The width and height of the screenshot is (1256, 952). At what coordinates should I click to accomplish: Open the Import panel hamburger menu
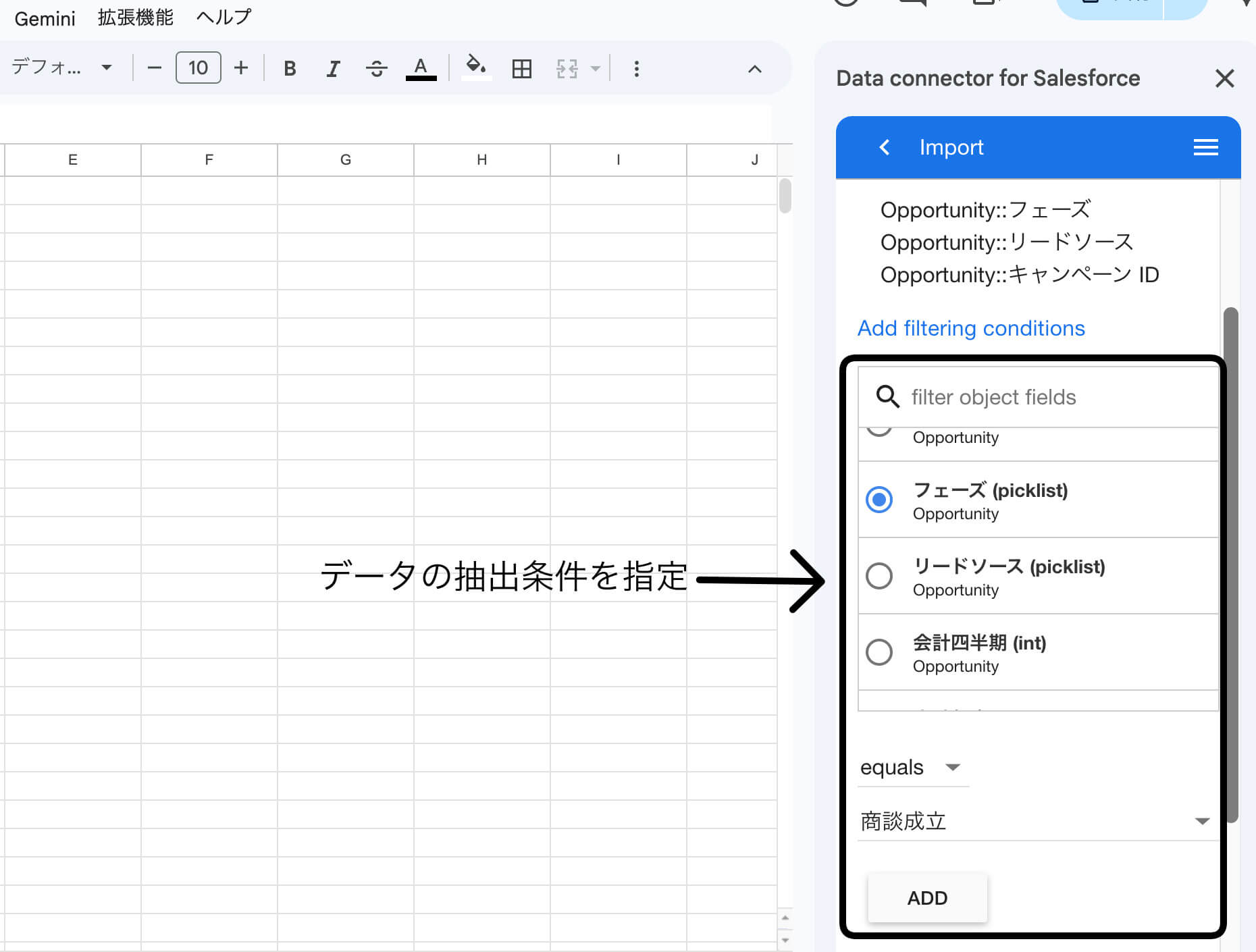pyautogui.click(x=1206, y=147)
